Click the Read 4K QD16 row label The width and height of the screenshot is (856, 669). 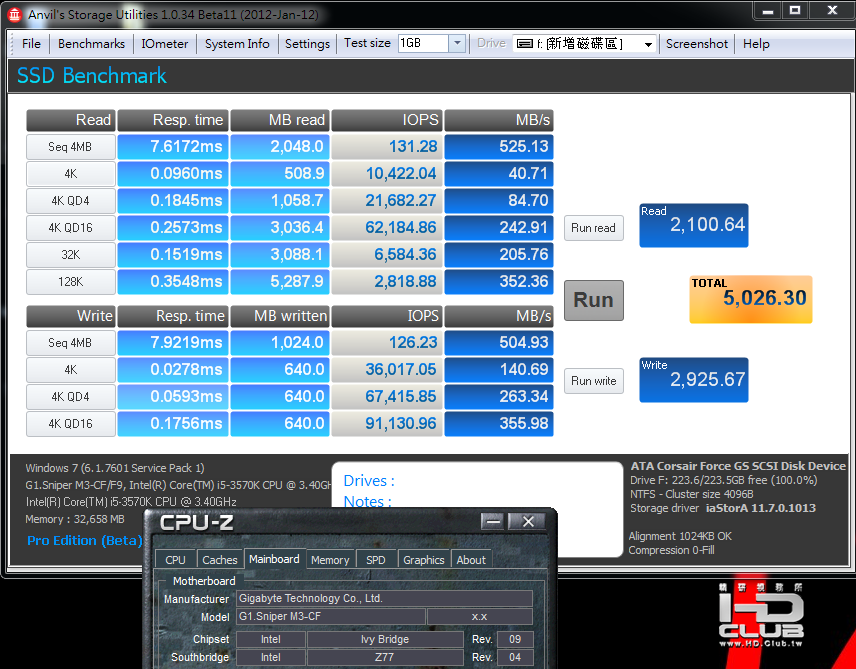[70, 228]
